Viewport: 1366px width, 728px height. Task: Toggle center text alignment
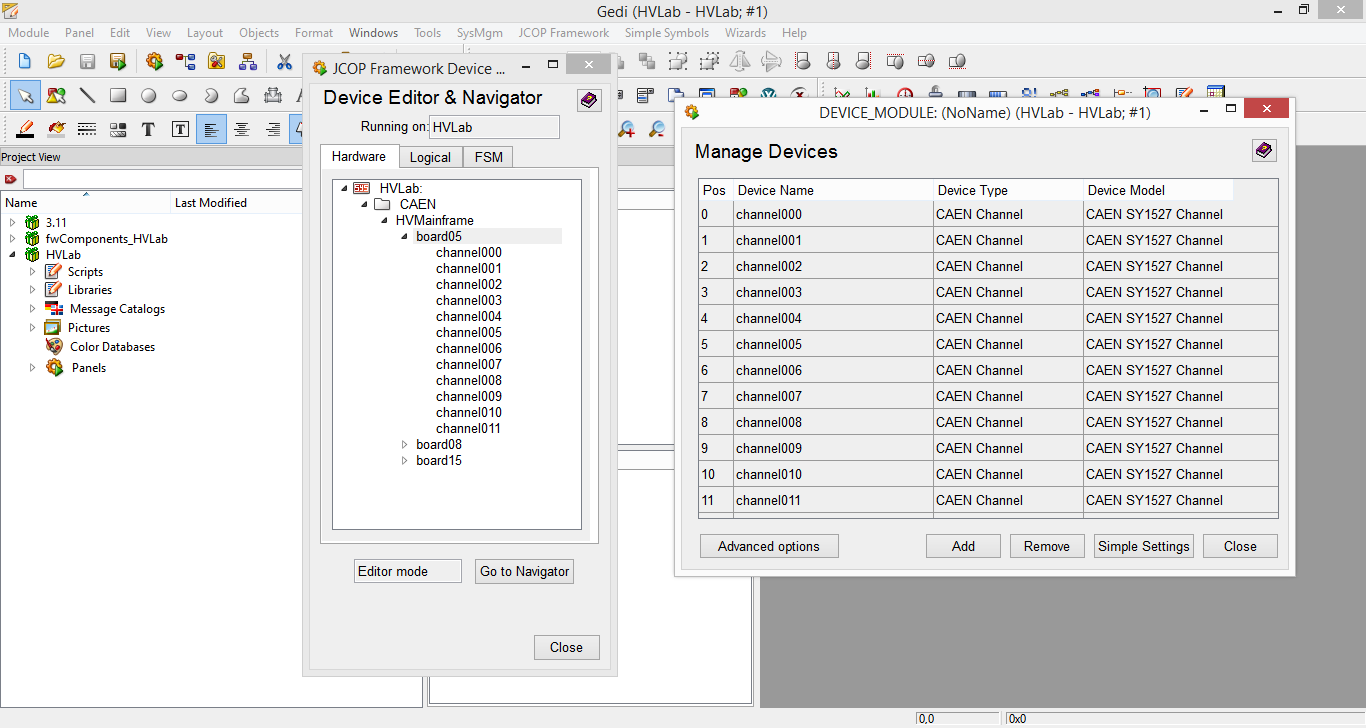242,129
